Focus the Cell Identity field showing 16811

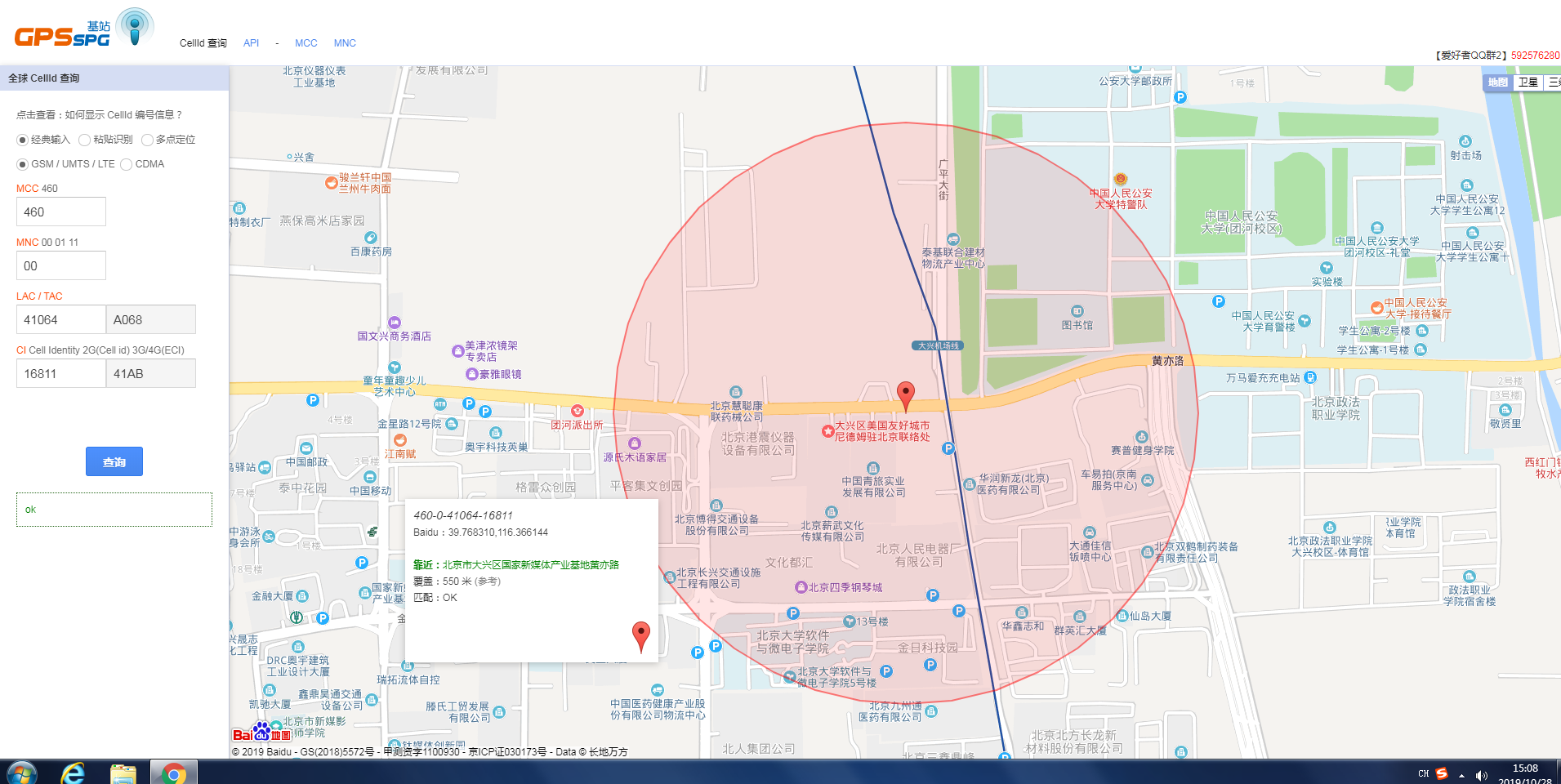click(61, 373)
